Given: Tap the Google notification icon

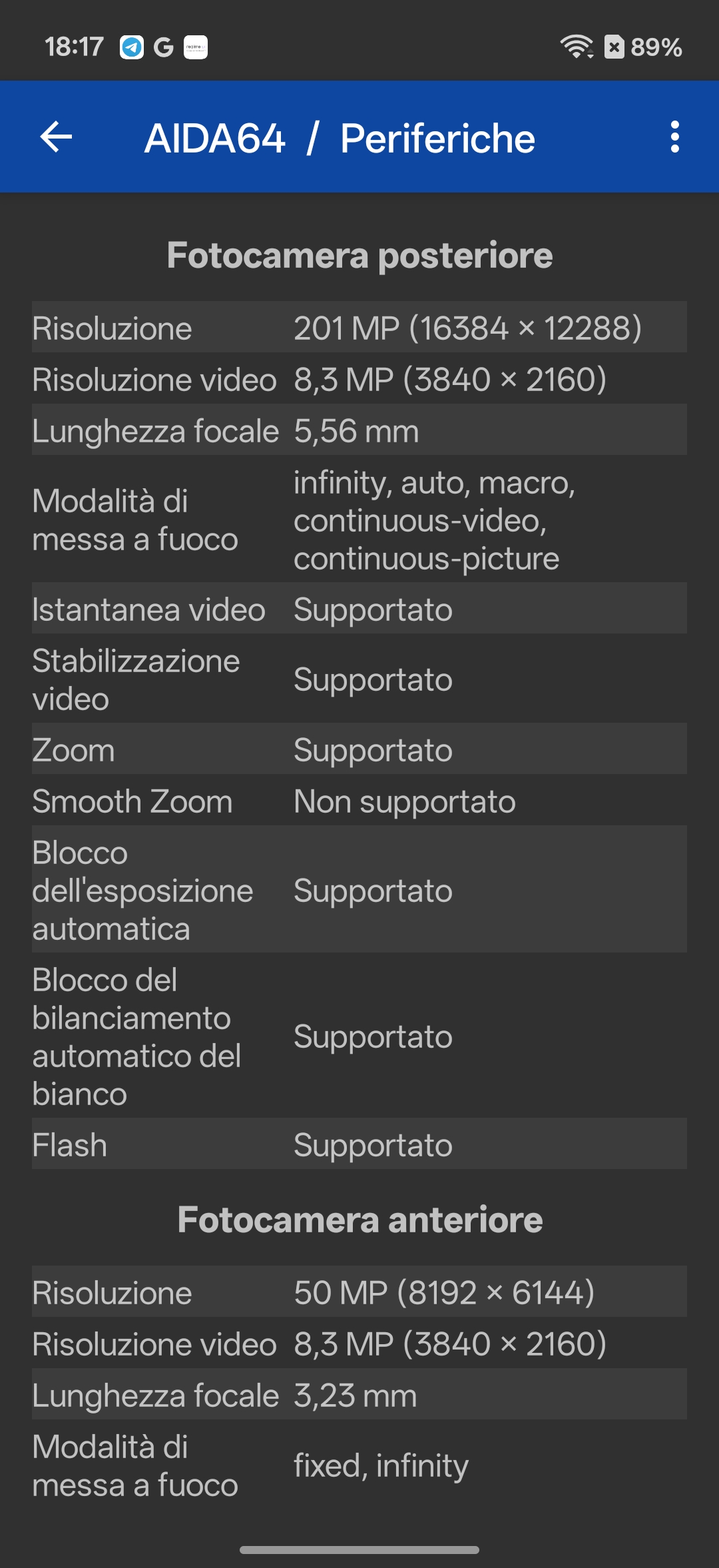Looking at the screenshot, I should tap(163, 47).
